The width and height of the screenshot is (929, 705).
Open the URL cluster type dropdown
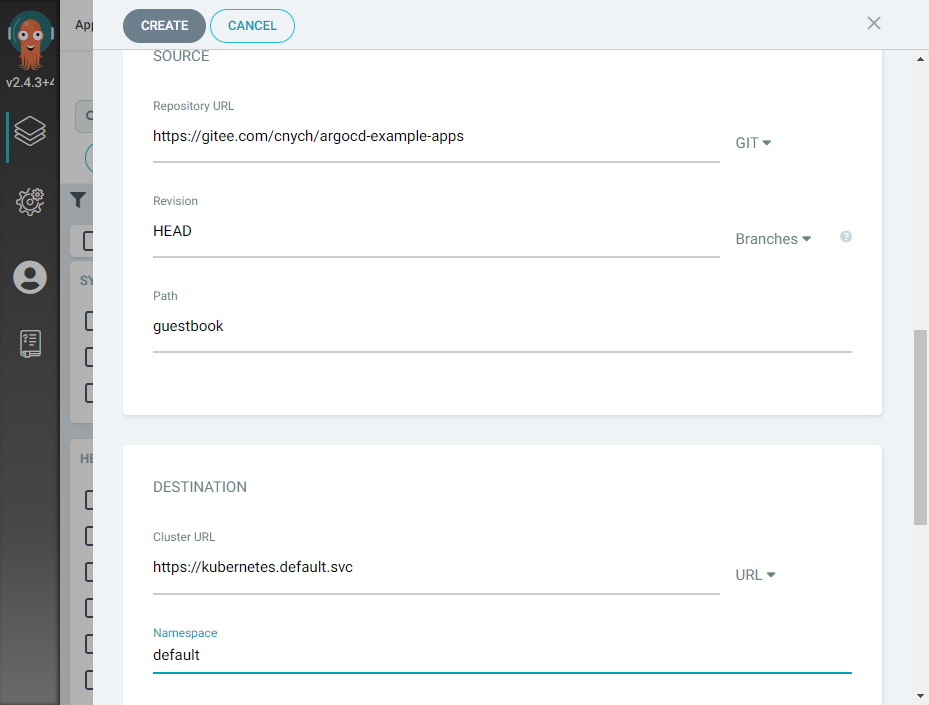[755, 575]
